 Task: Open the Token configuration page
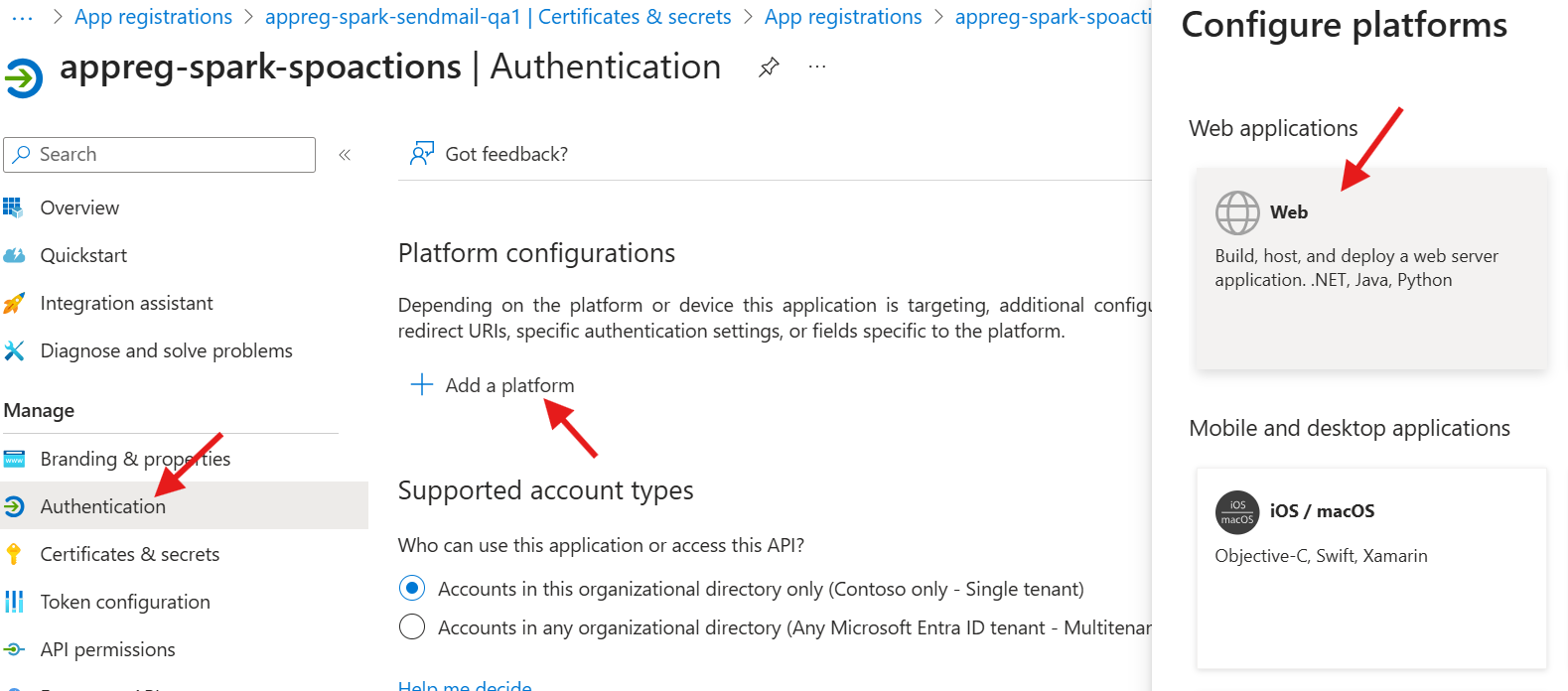click(125, 602)
